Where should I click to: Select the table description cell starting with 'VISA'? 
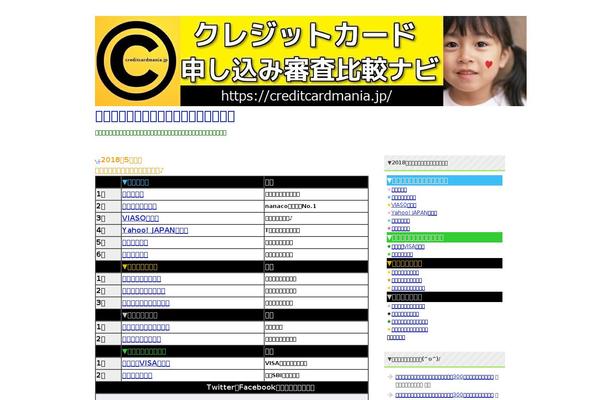pos(316,363)
